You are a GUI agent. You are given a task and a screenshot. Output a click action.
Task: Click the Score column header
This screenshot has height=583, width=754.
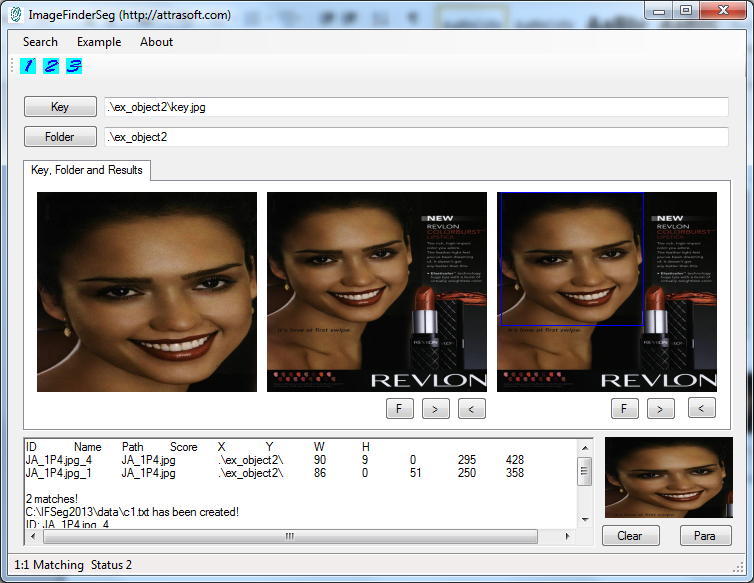coord(184,447)
